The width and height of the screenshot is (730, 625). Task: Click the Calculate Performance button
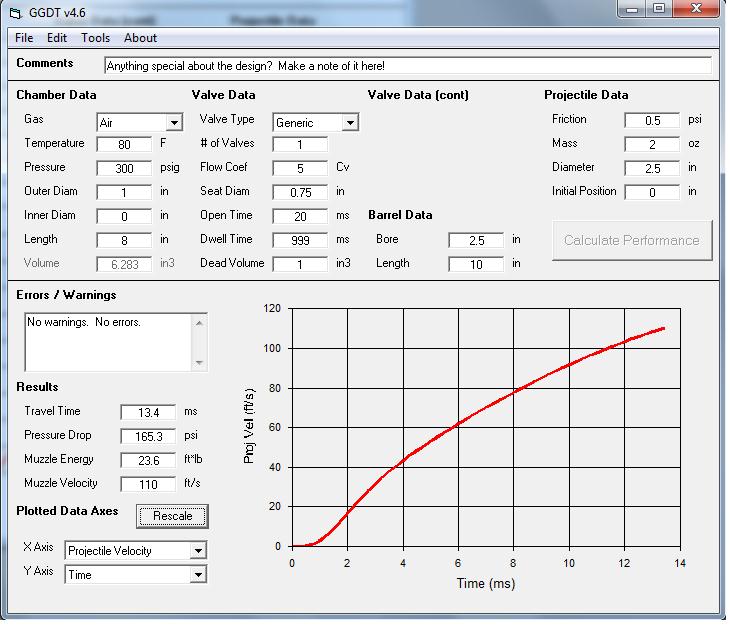(631, 240)
